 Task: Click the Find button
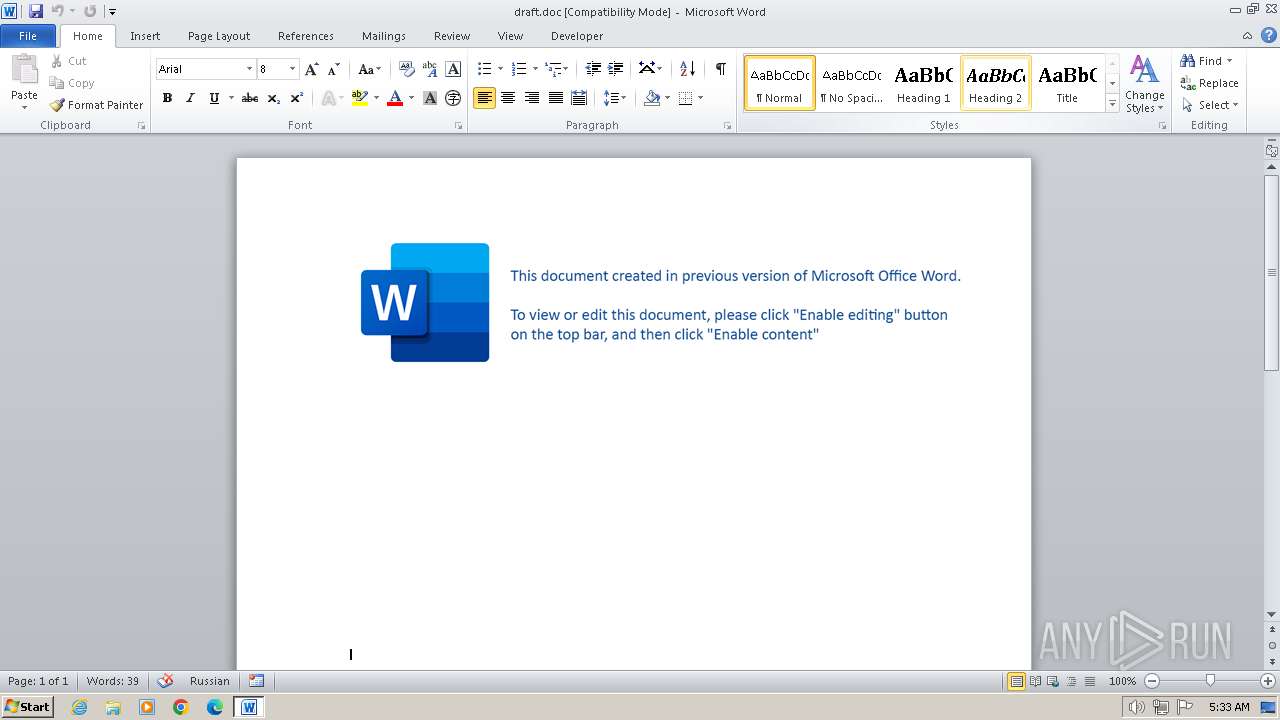pyautogui.click(x=1201, y=61)
